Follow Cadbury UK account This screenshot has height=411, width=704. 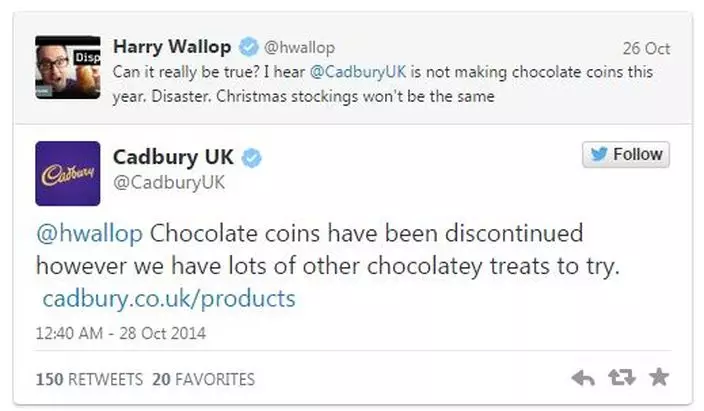point(626,154)
